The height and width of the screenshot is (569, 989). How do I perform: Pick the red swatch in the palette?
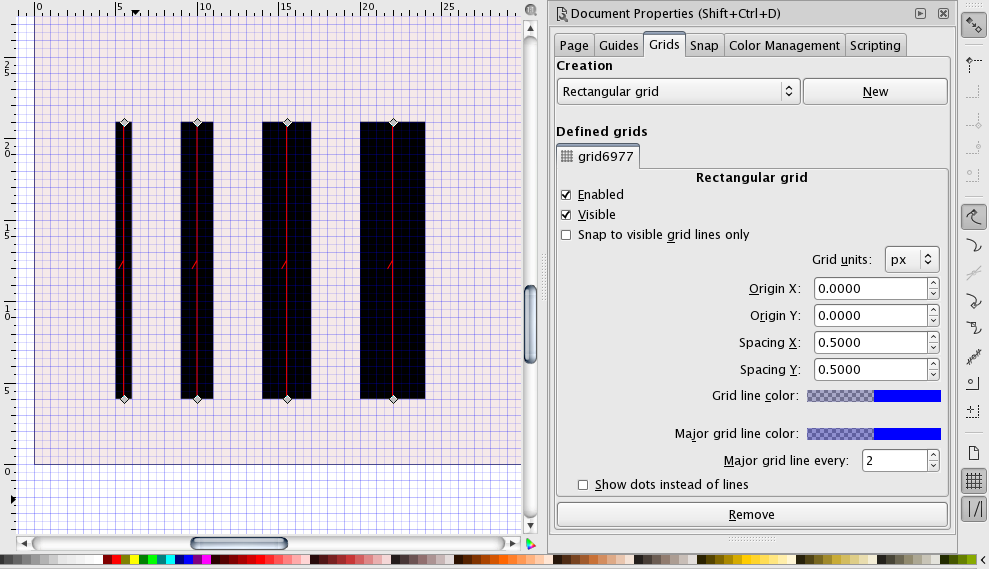coord(116,560)
